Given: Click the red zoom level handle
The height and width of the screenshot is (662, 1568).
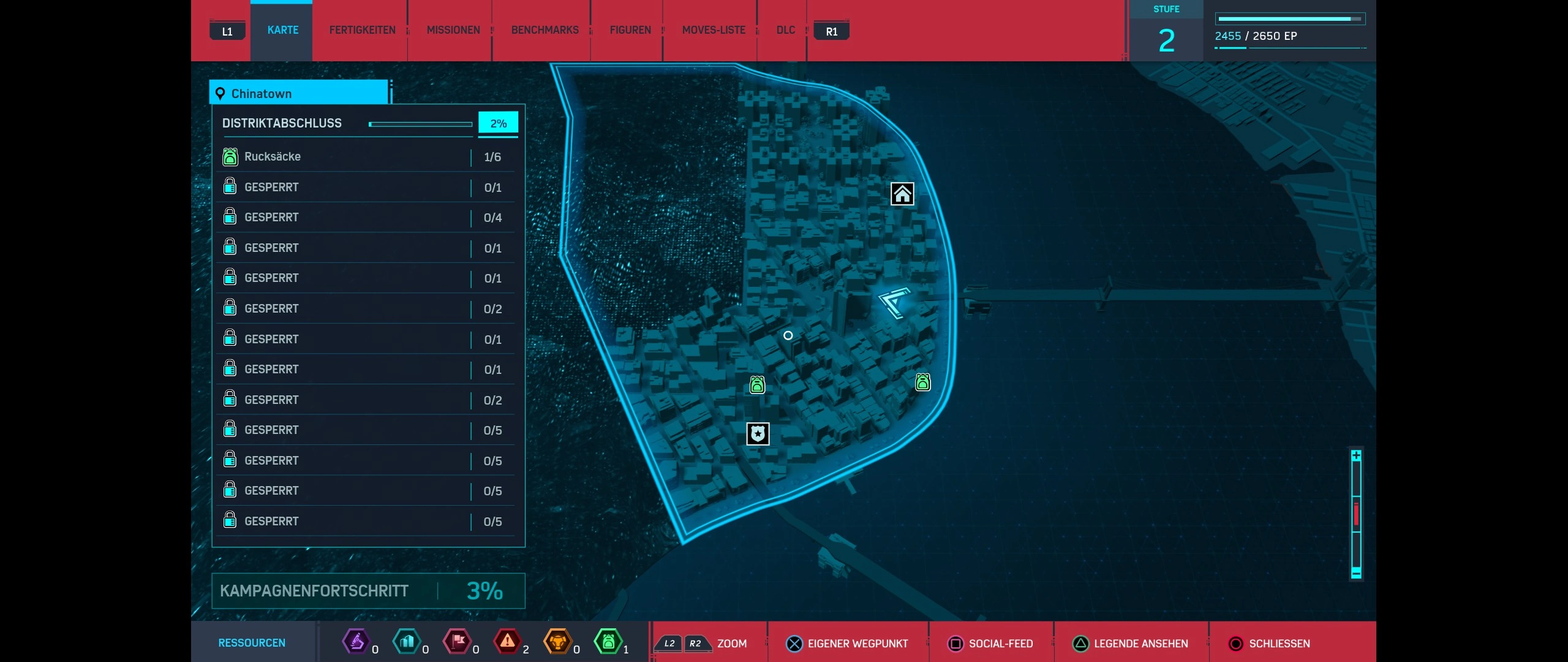Looking at the screenshot, I should (1356, 514).
